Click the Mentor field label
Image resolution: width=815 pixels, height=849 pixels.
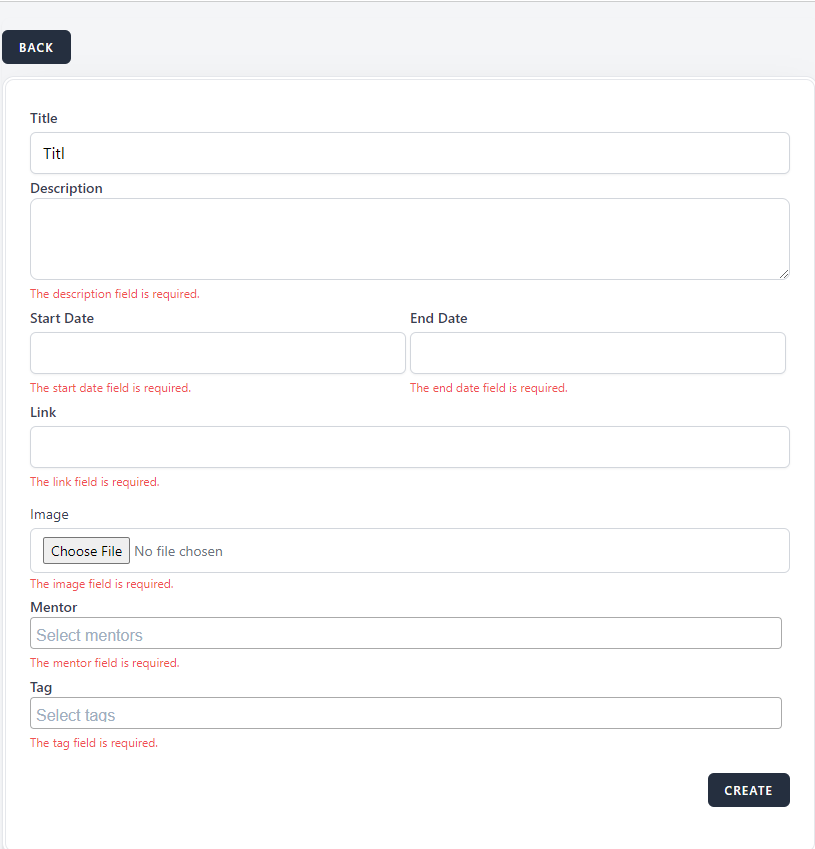pyautogui.click(x=53, y=607)
